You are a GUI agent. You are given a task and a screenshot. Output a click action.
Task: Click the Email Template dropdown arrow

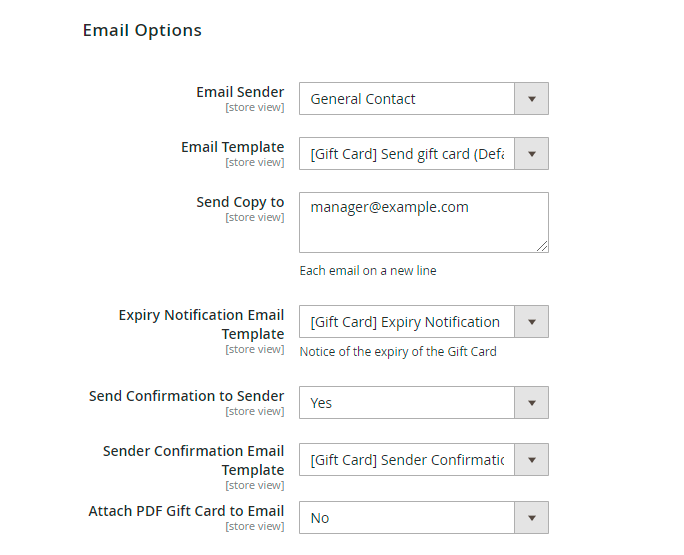coord(531,154)
